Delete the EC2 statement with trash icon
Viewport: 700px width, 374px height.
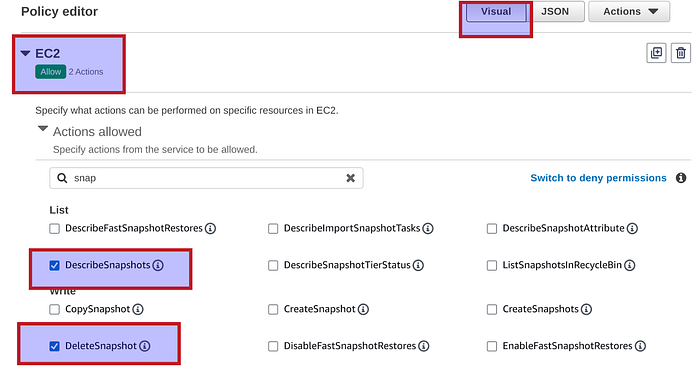coord(681,53)
